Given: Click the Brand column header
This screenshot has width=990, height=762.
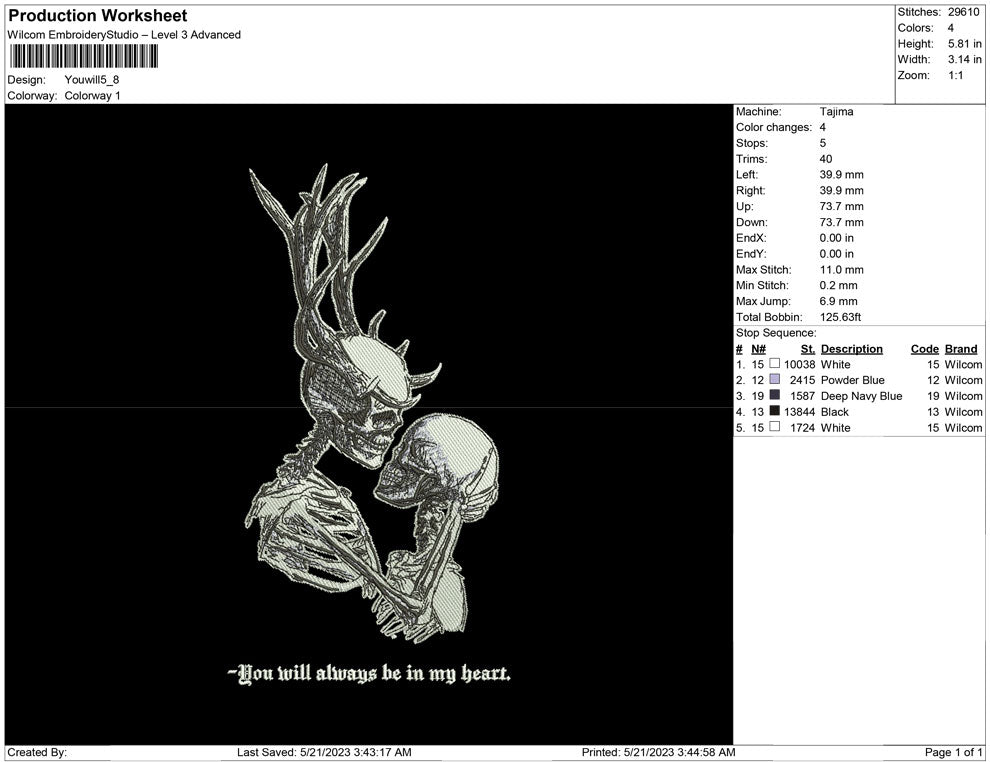Looking at the screenshot, I should click(960, 349).
